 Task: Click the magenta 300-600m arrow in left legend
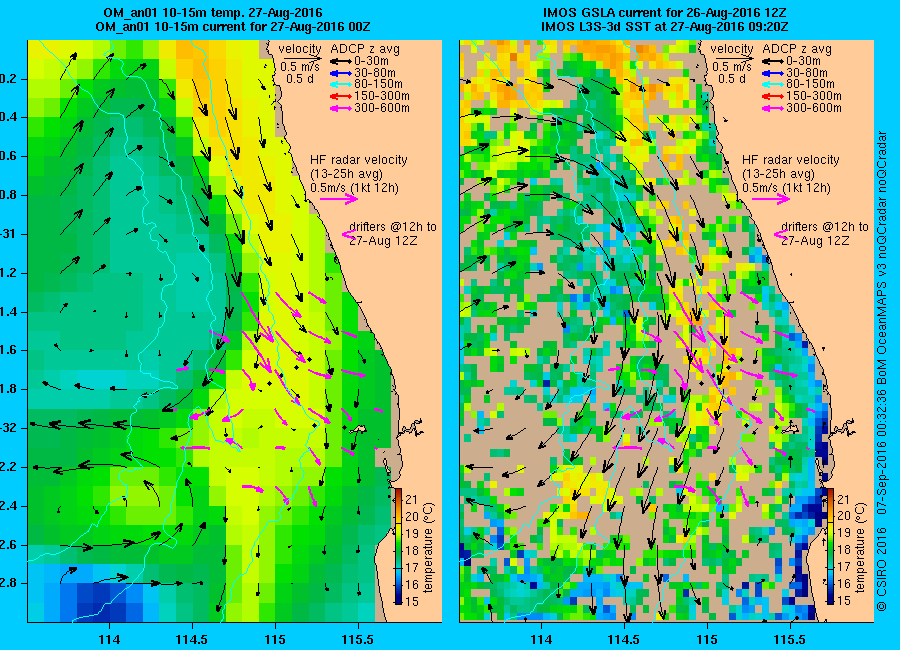pos(340,108)
